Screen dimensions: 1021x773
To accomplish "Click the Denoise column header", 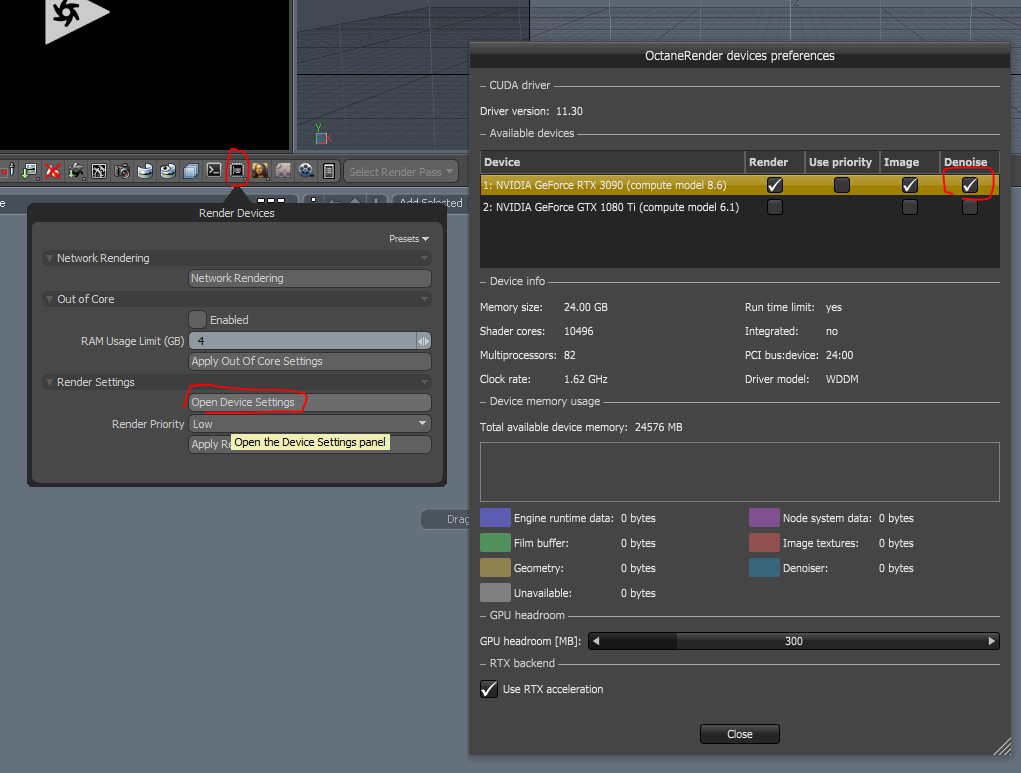I will [970, 162].
